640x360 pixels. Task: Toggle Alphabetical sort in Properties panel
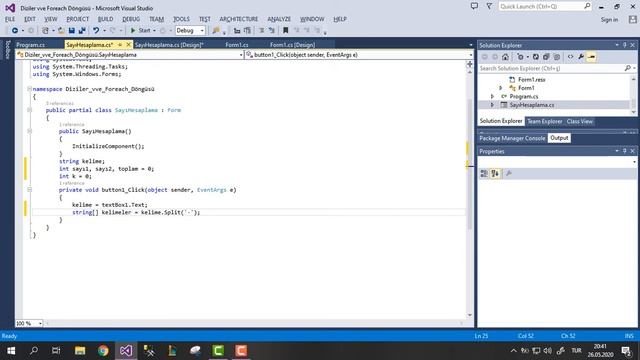(x=495, y=174)
